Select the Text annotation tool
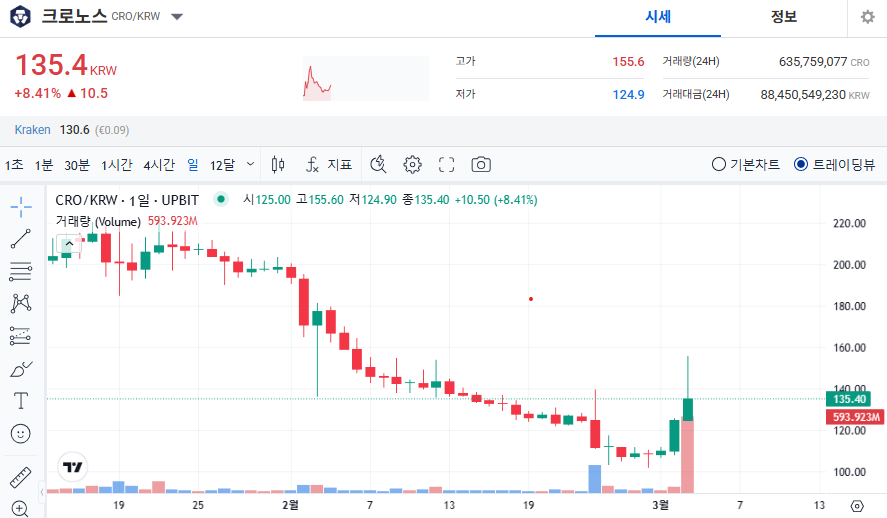This screenshot has height=518, width=887. (x=21, y=401)
